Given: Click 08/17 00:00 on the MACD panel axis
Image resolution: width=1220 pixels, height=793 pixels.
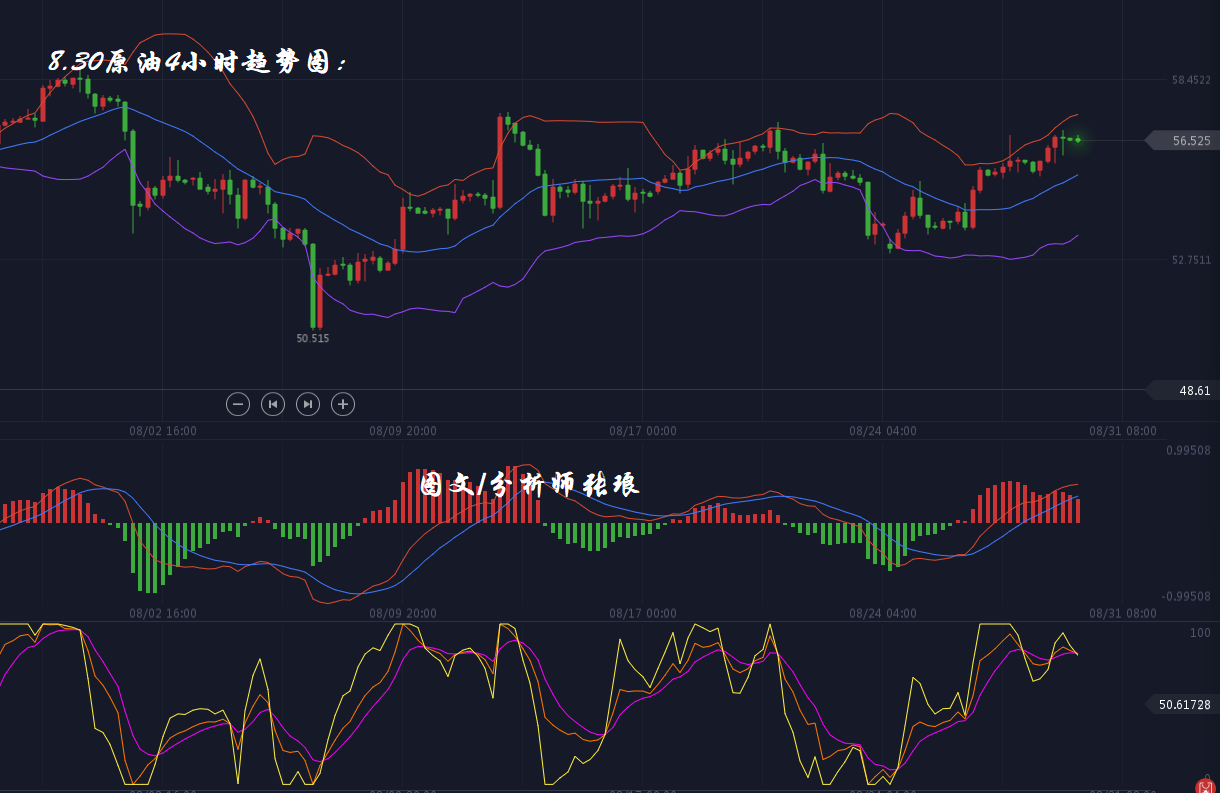Looking at the screenshot, I should click(643, 613).
